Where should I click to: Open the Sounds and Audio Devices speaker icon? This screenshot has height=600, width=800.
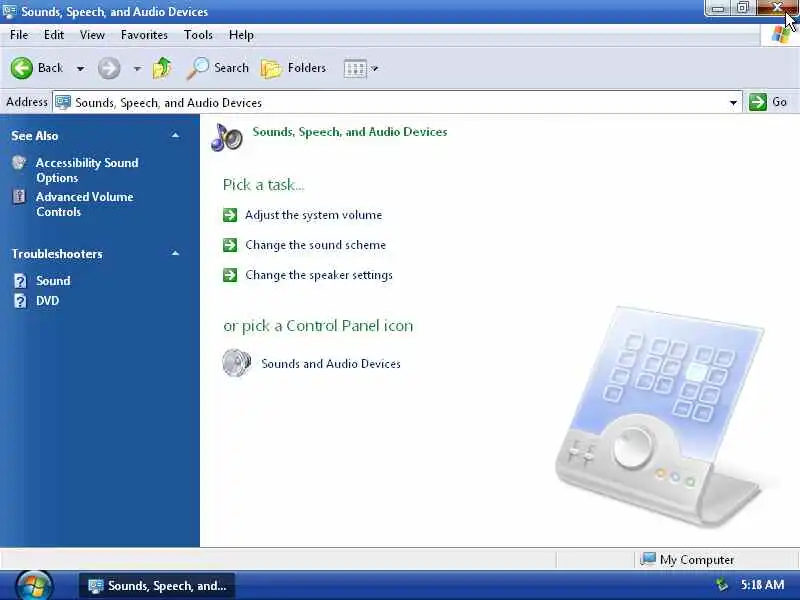pyautogui.click(x=237, y=363)
